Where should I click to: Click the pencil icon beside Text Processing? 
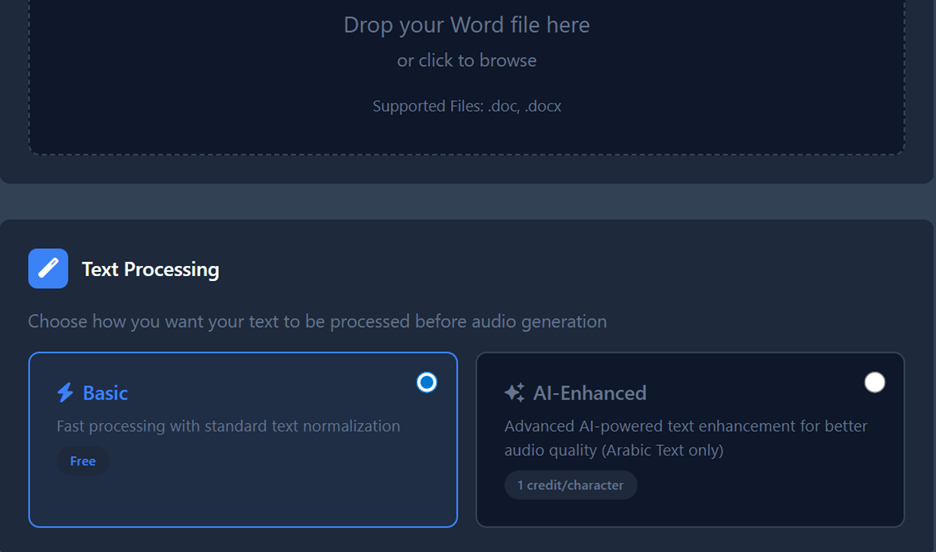tap(48, 269)
